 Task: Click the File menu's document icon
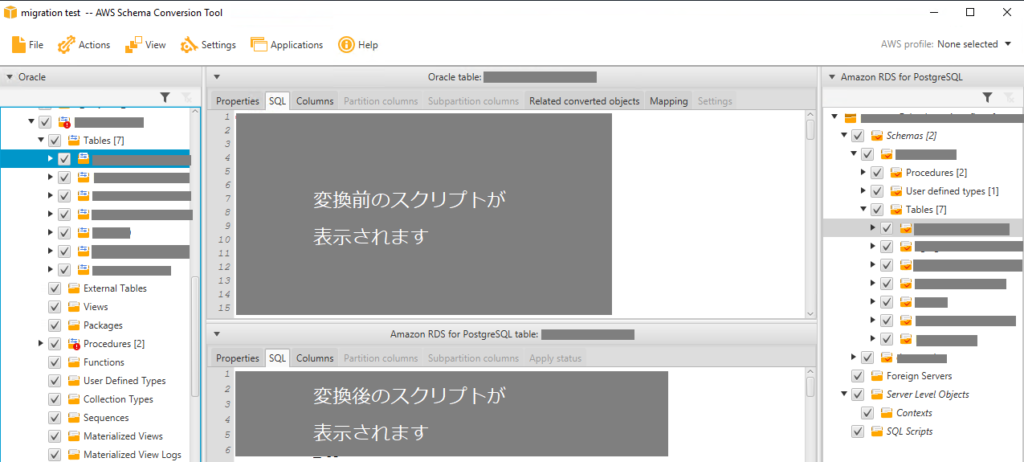18,44
